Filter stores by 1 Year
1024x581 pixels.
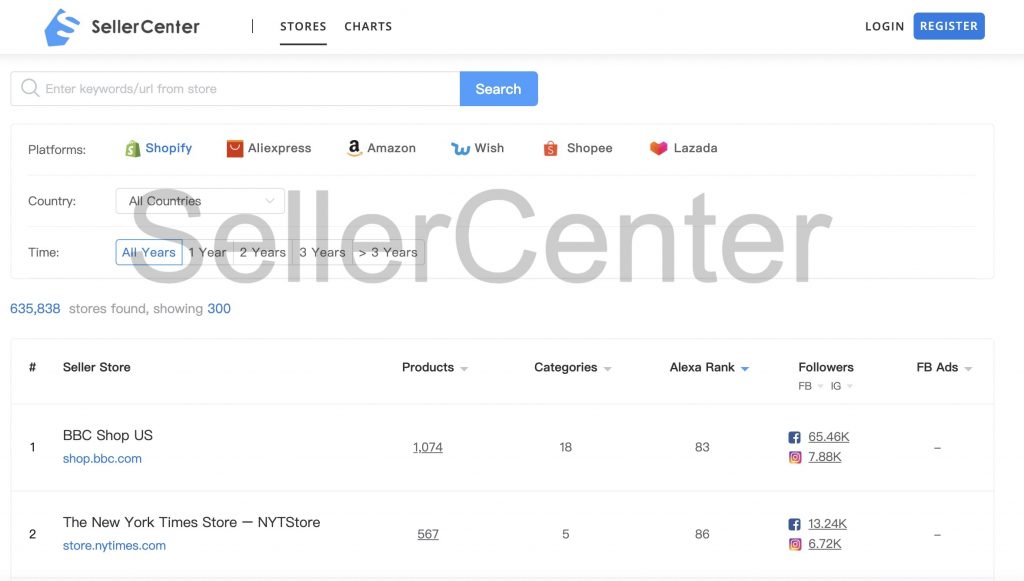[x=208, y=253]
